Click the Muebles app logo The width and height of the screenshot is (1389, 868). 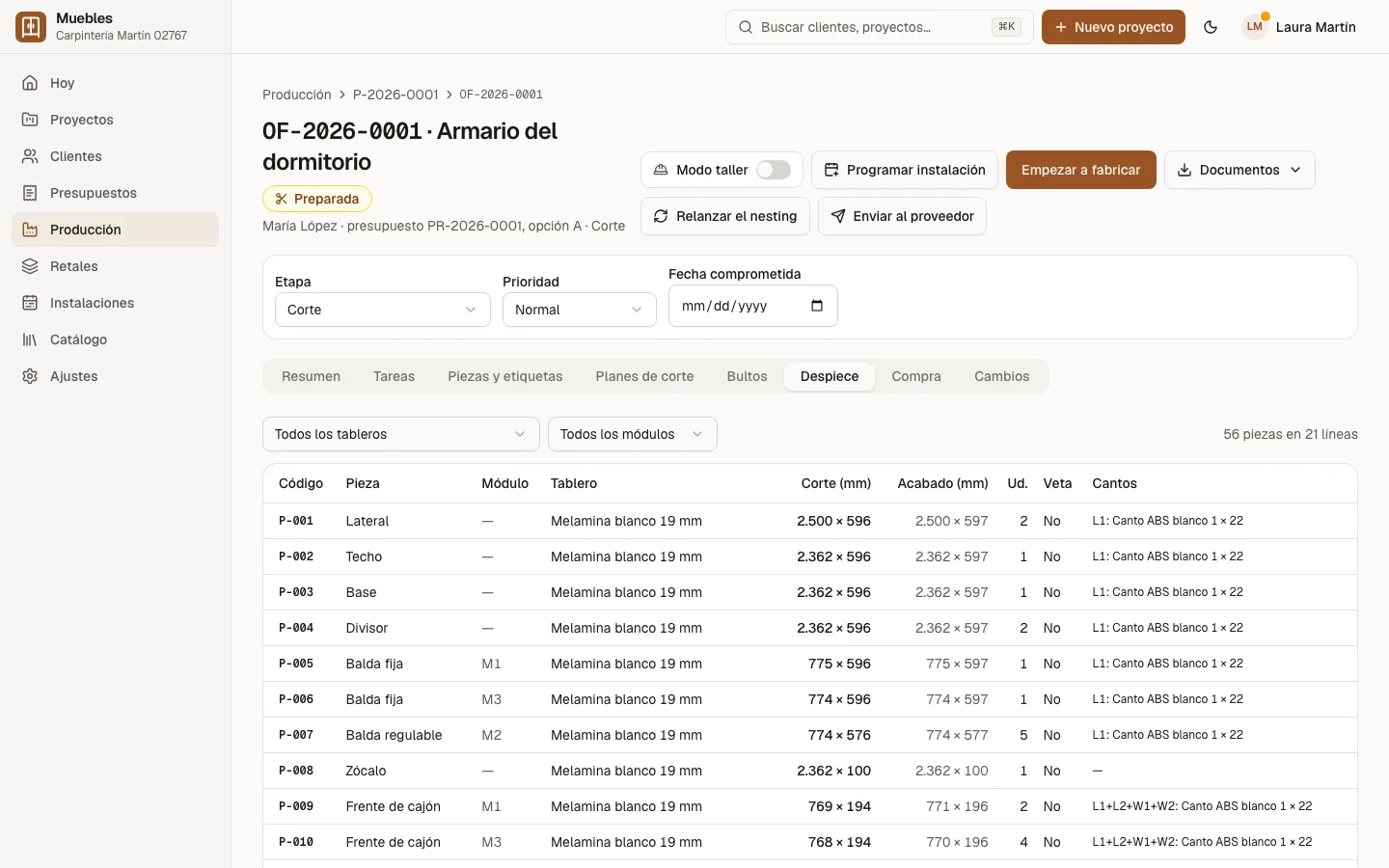pos(31,27)
